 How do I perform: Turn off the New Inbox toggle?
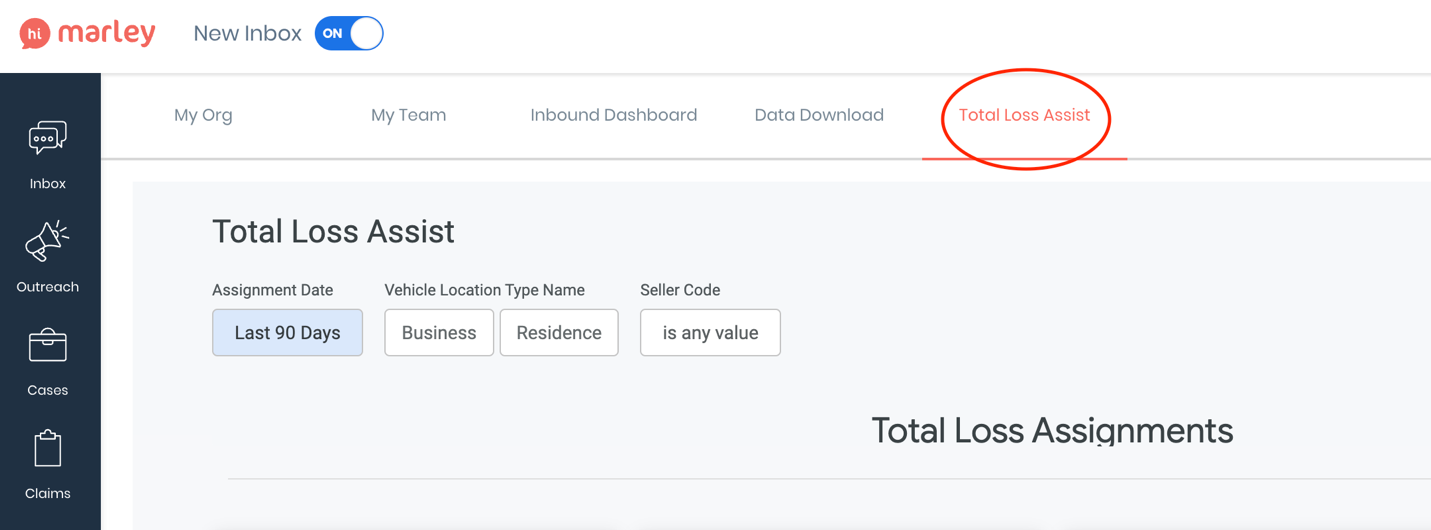tap(349, 33)
